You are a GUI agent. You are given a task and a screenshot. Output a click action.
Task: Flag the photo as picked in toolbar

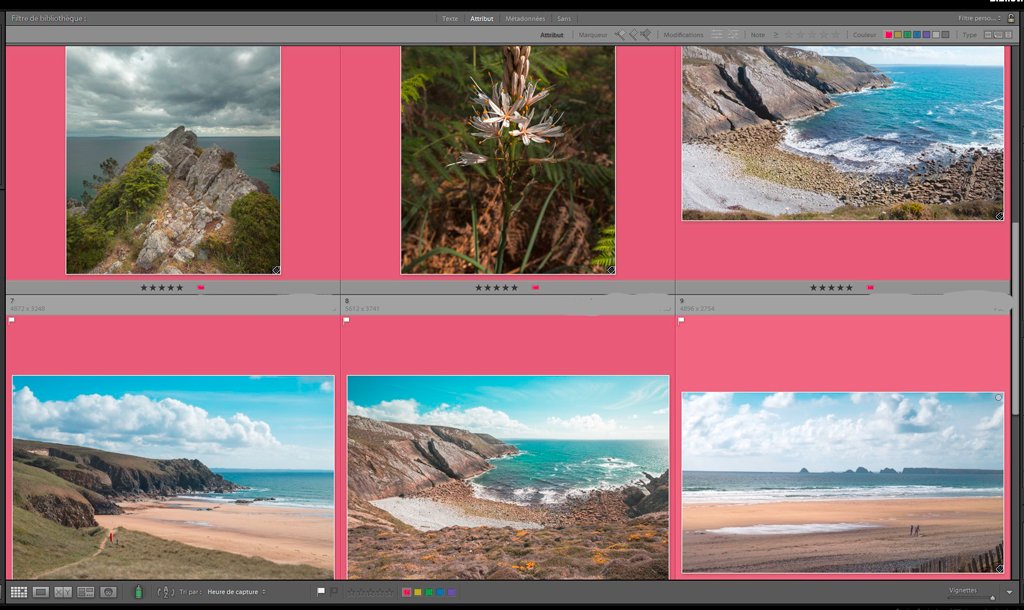point(321,592)
